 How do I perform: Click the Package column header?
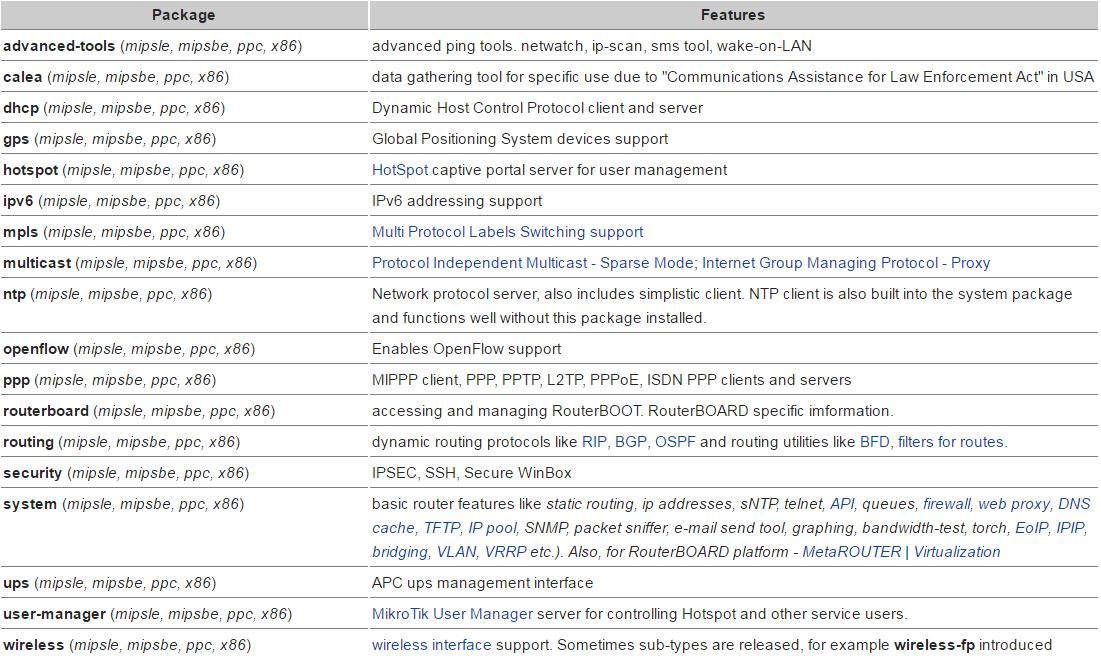pos(184,15)
